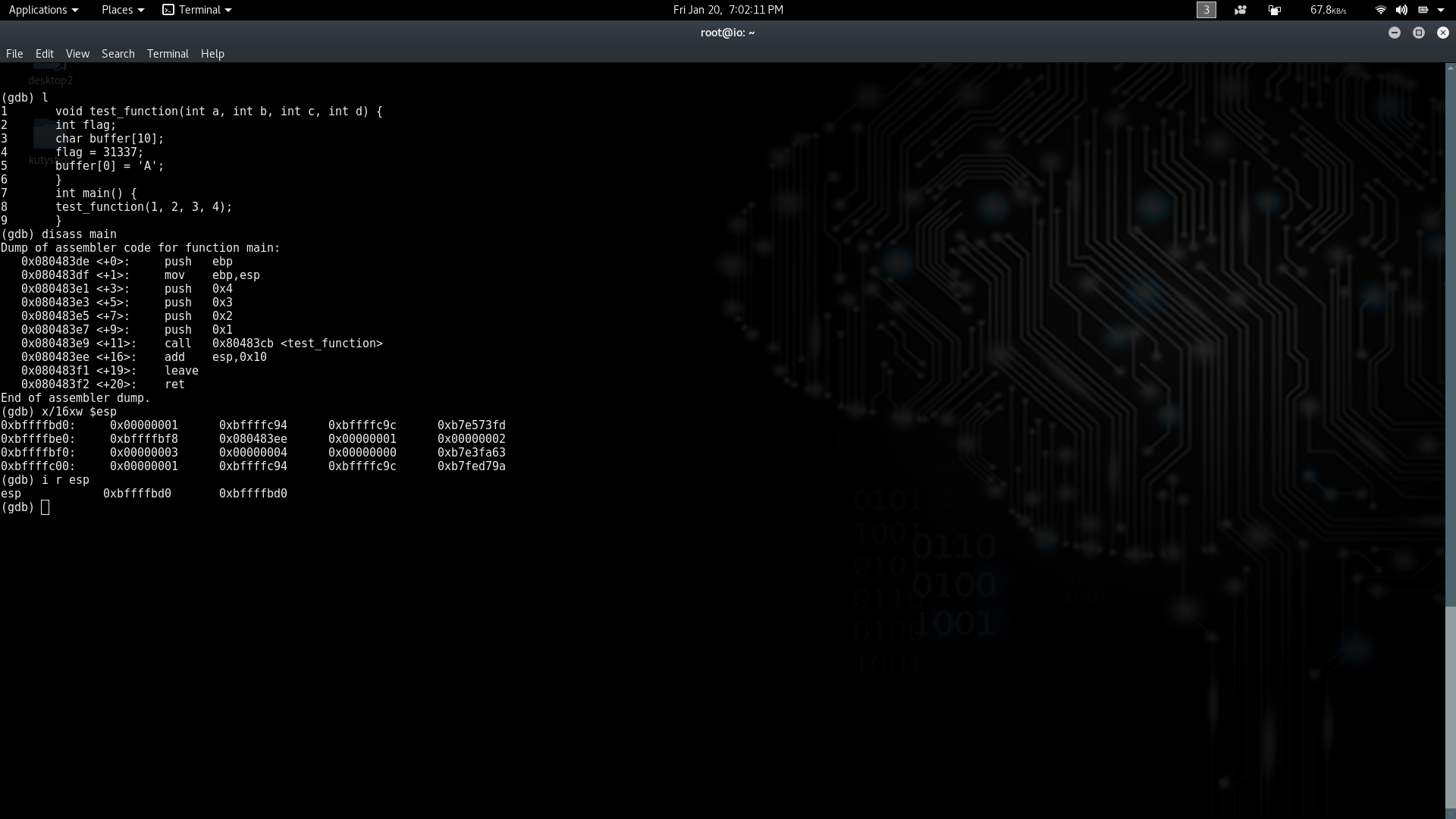The width and height of the screenshot is (1456, 819).
Task: Open the Help menu
Action: [212, 54]
